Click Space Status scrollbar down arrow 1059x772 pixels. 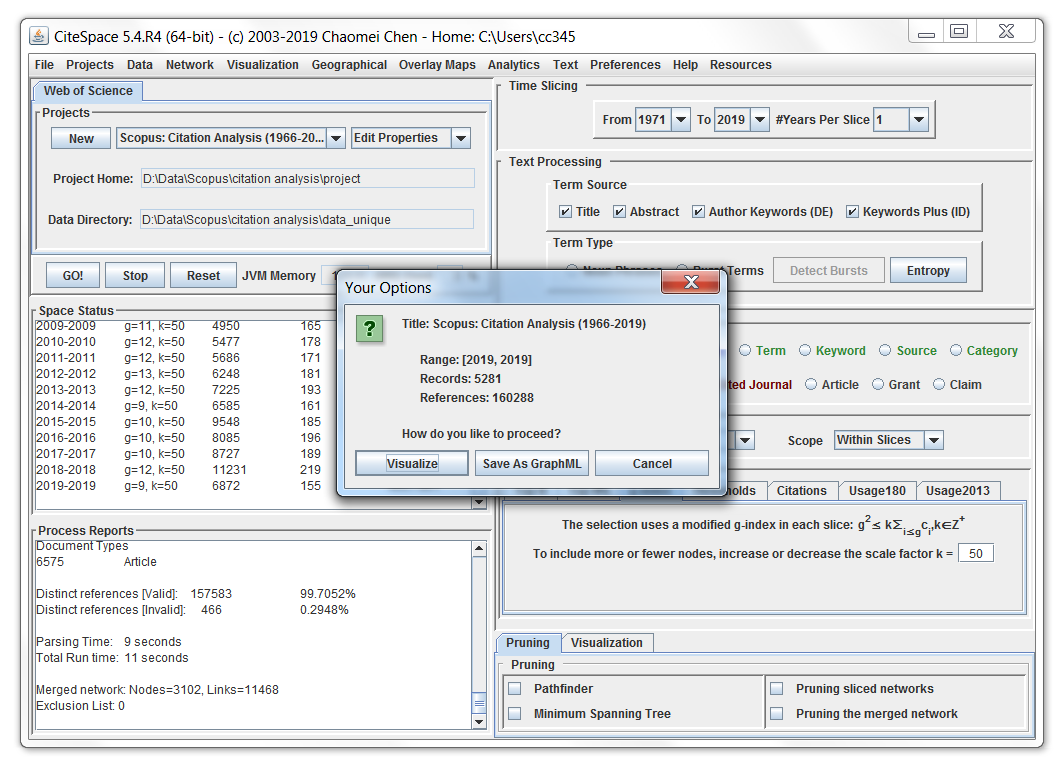pos(479,502)
